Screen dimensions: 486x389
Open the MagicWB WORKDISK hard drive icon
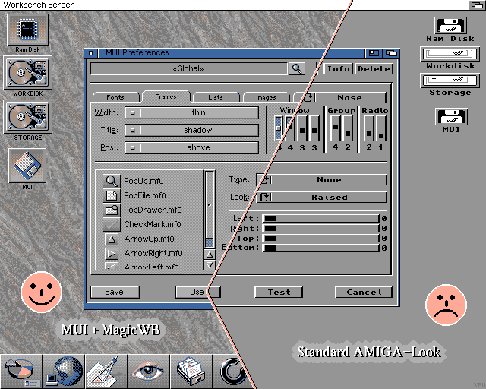pyautogui.click(x=28, y=73)
